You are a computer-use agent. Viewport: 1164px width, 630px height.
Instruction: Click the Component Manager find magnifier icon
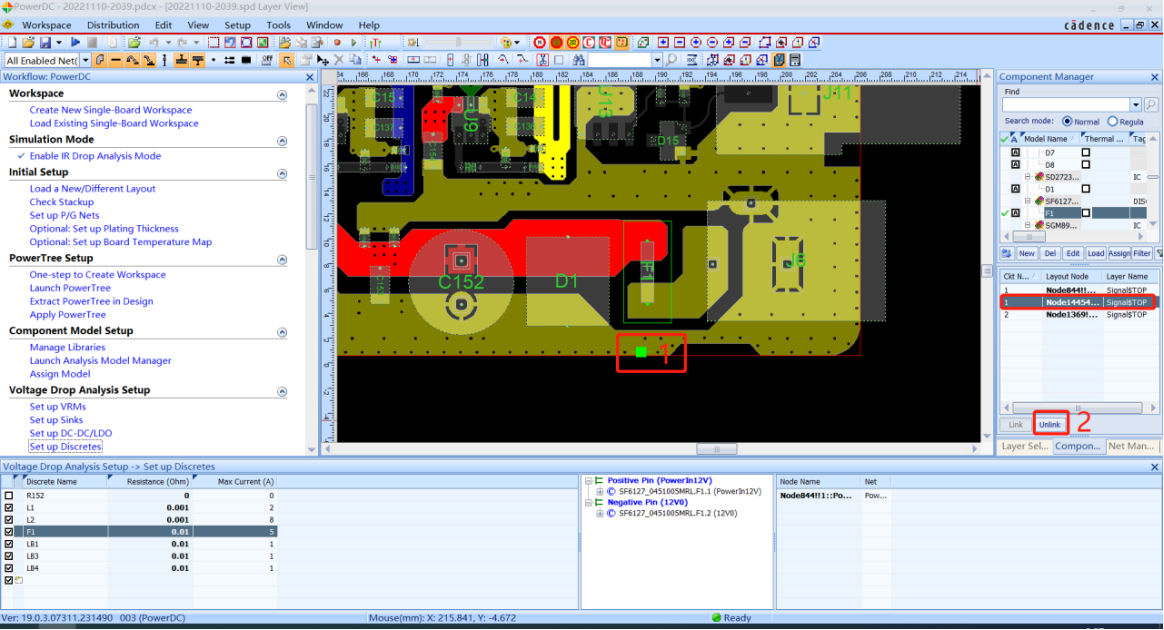1151,105
